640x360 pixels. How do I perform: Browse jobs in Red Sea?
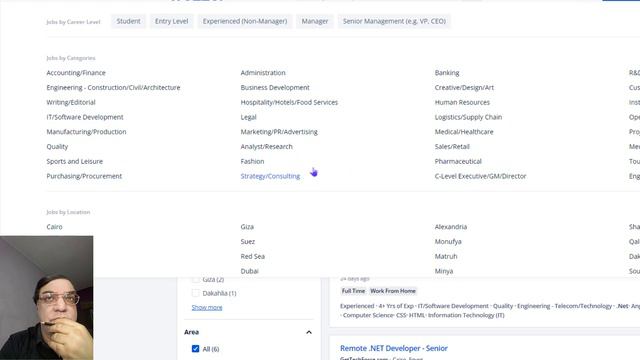(x=253, y=256)
